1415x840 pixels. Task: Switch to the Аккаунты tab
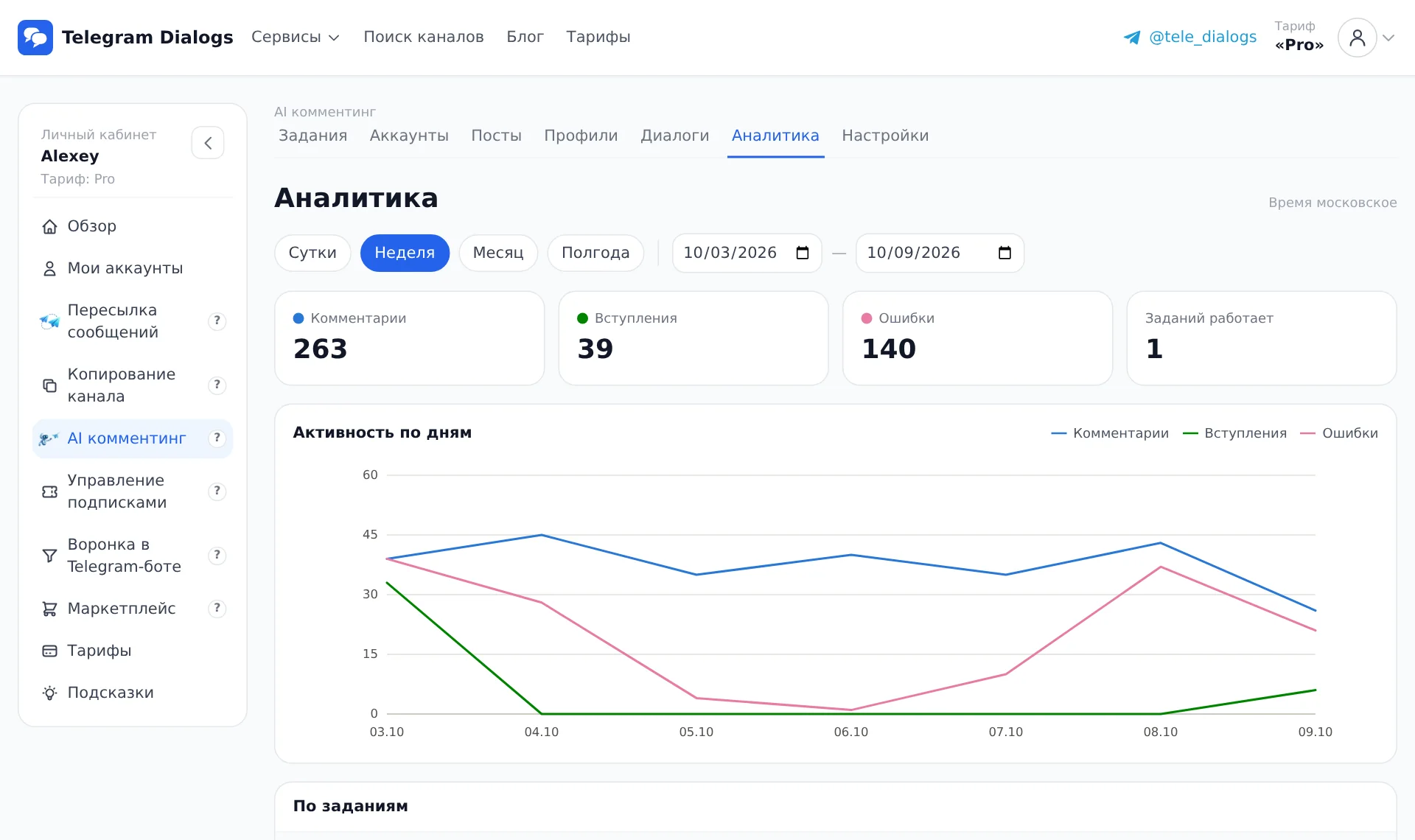coord(409,136)
